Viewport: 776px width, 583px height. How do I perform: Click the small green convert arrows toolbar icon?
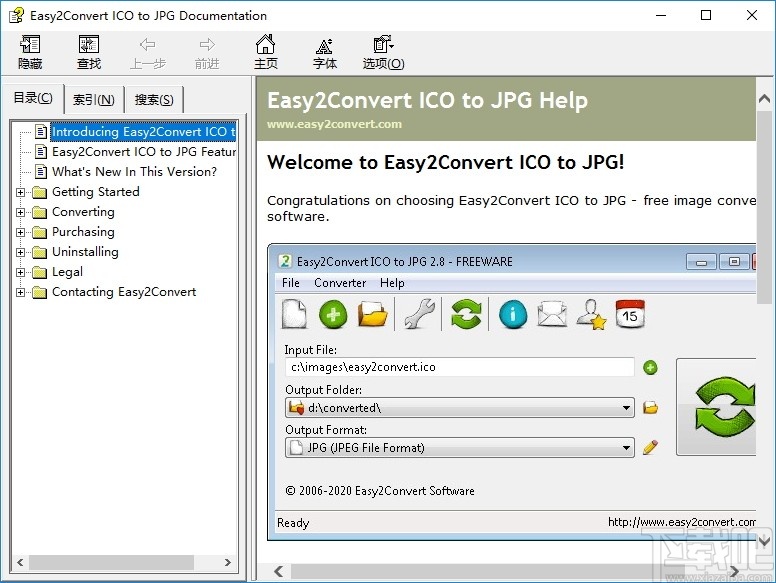(466, 314)
